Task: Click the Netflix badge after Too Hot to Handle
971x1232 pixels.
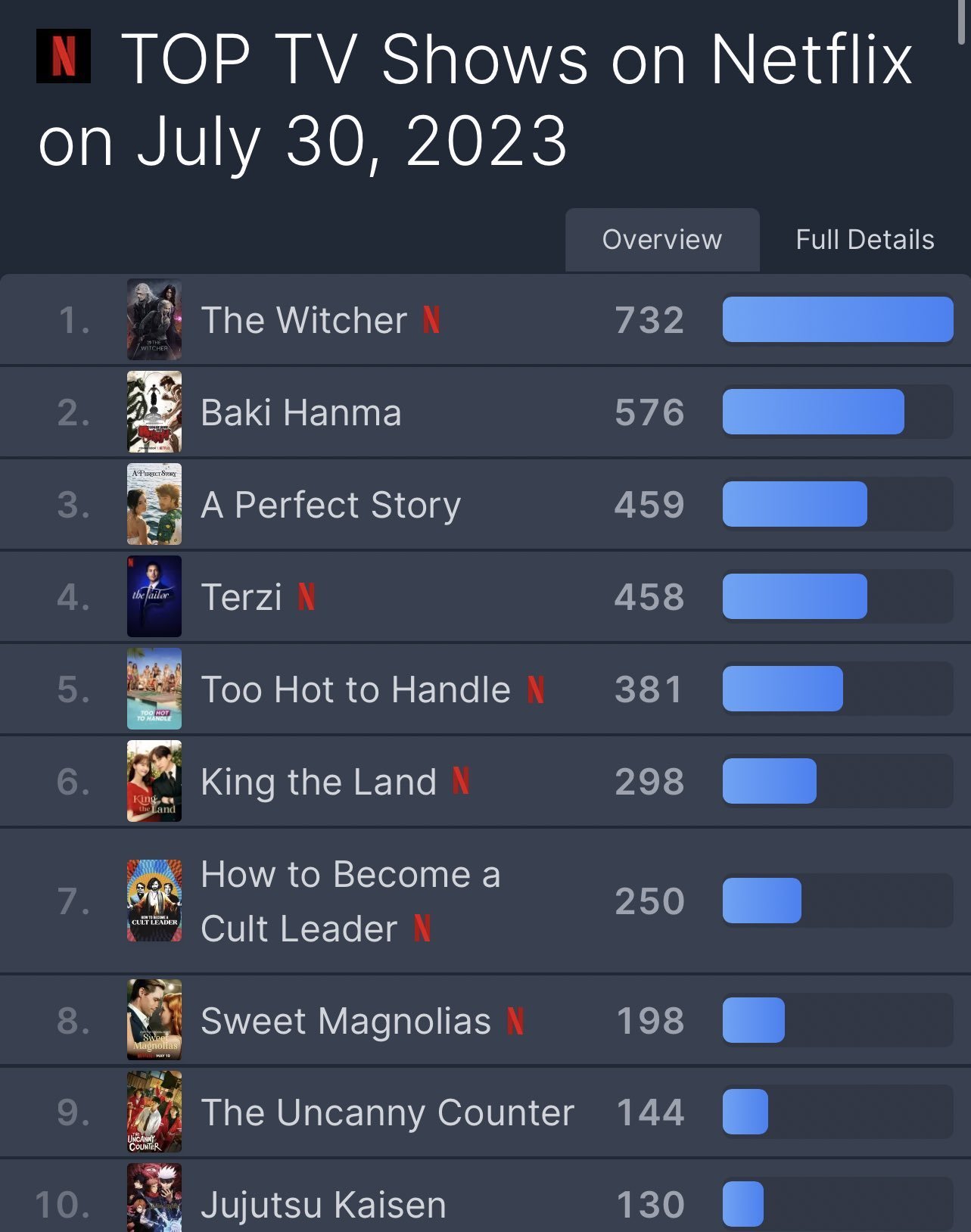Action: point(536,689)
